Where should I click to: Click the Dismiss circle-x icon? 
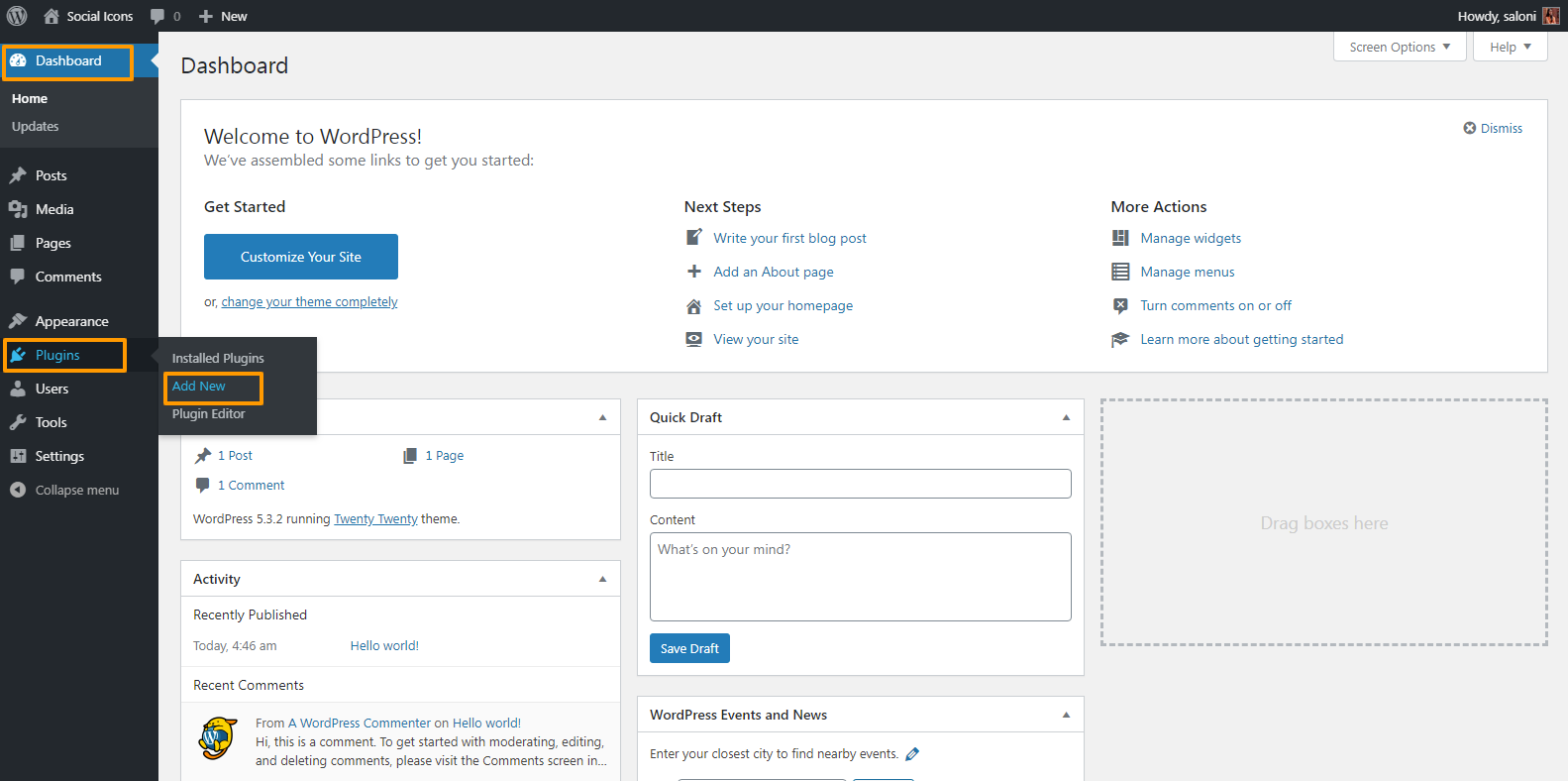click(1470, 128)
